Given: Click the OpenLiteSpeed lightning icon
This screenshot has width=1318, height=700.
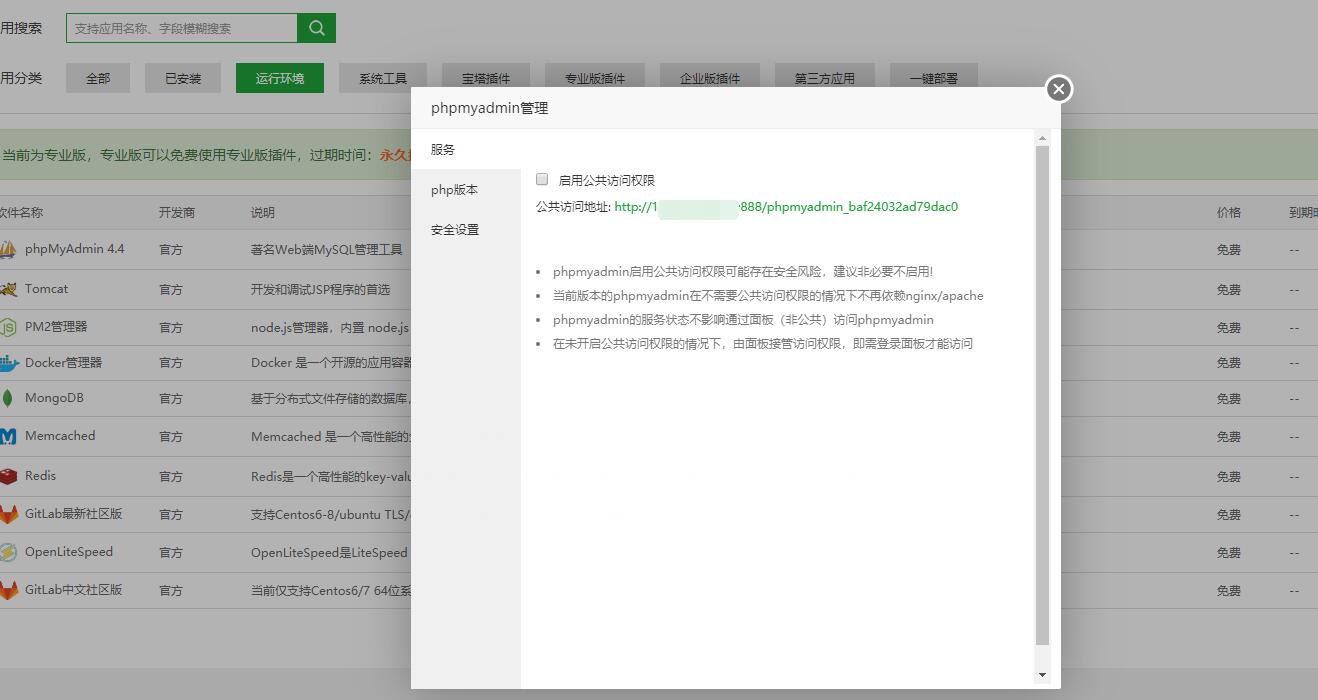Looking at the screenshot, I should (x=8, y=552).
